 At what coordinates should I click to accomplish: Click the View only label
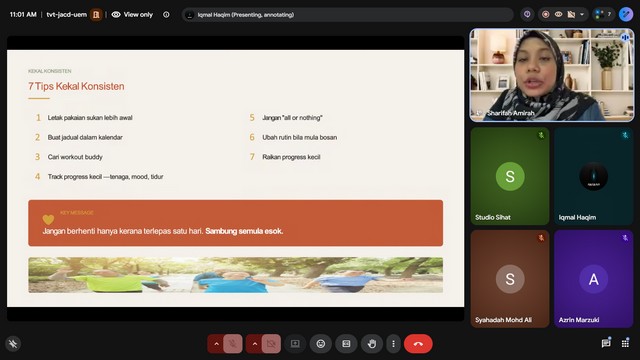[133, 15]
